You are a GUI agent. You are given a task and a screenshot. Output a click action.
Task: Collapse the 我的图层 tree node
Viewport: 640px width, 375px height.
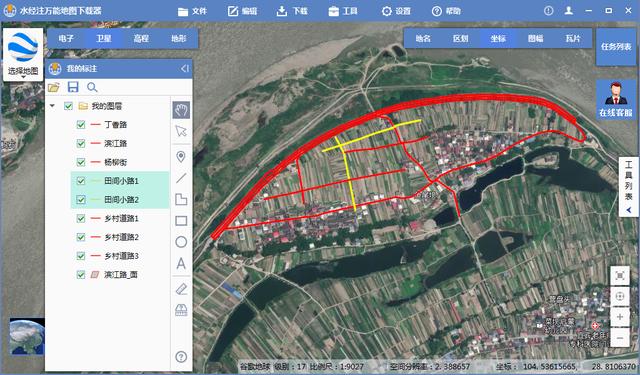[x=52, y=106]
